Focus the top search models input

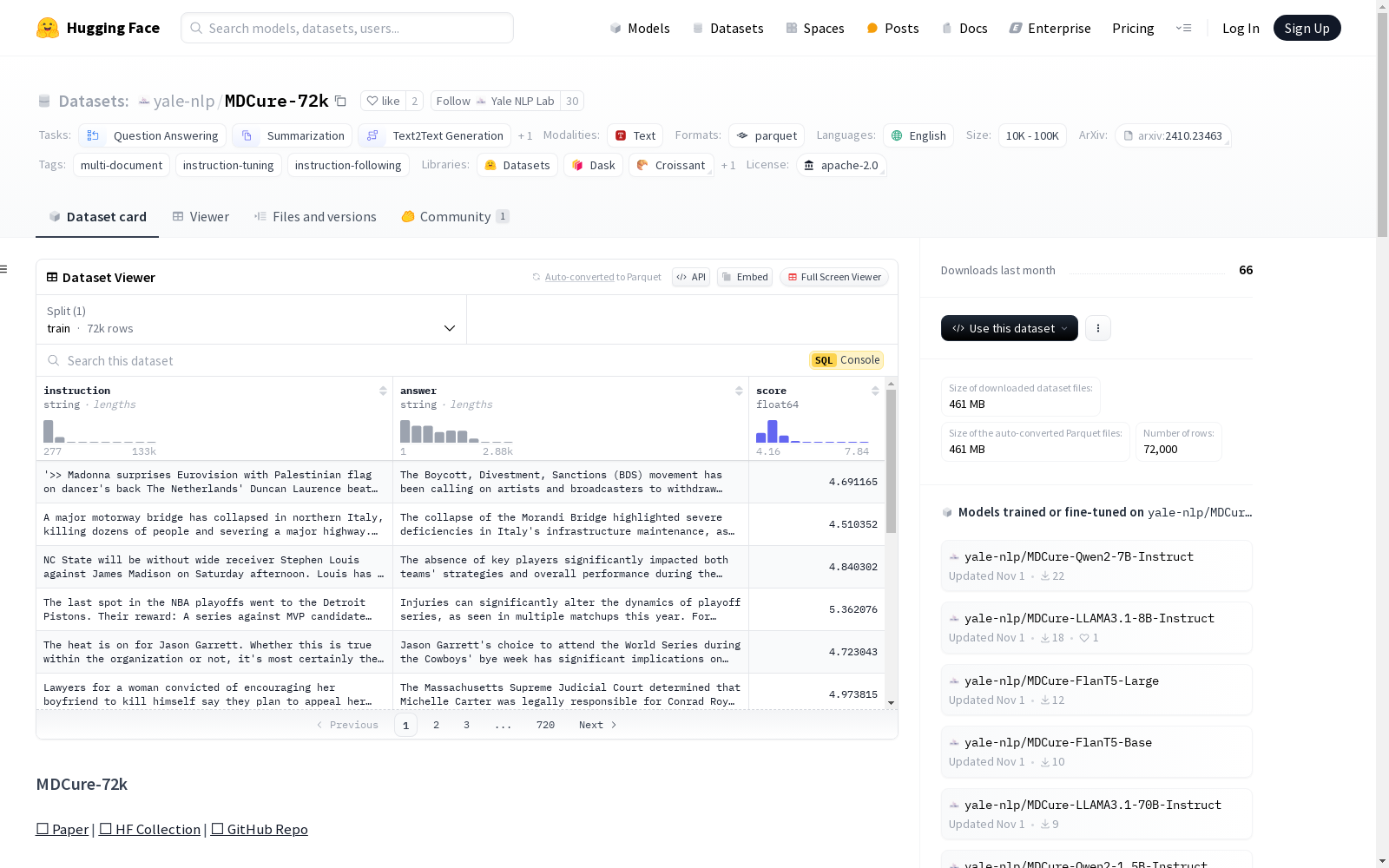(x=347, y=28)
